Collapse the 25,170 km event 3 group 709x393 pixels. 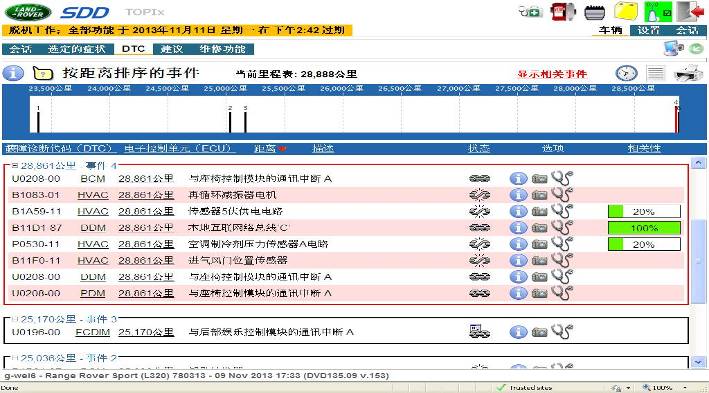coord(14,319)
